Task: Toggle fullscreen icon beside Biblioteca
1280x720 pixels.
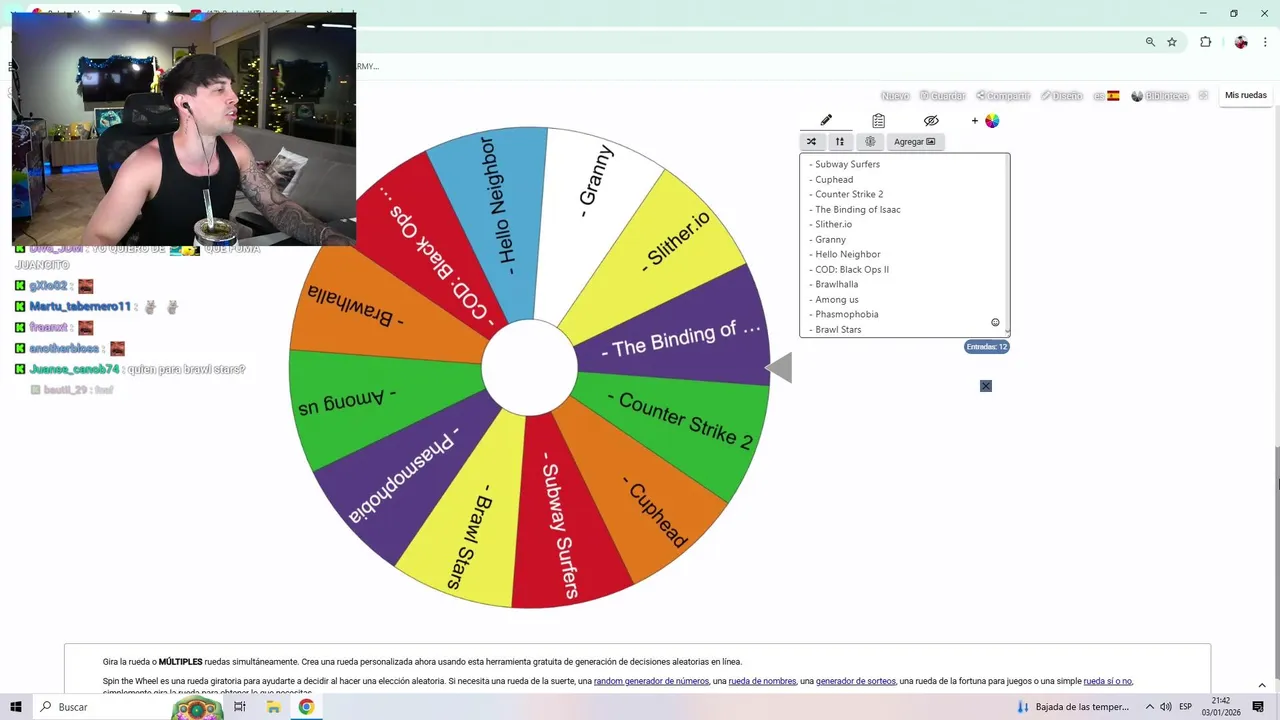Action: pyautogui.click(x=1203, y=96)
